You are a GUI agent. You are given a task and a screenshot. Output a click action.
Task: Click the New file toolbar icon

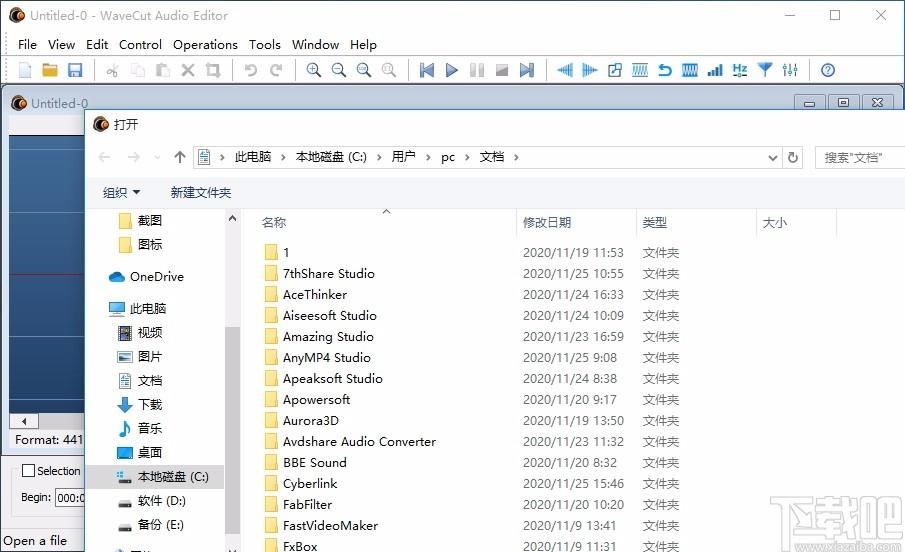[25, 70]
